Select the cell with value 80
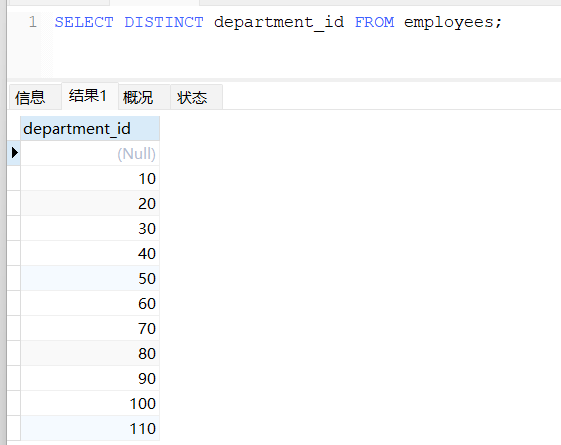Screen dimensions: 561x445 point(90,353)
